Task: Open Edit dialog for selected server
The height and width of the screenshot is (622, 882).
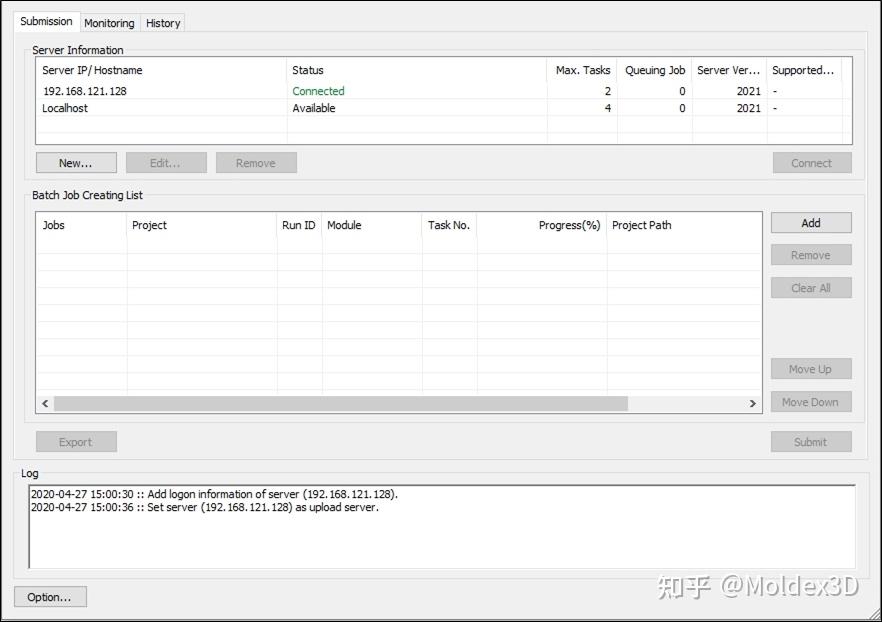Action: click(166, 162)
